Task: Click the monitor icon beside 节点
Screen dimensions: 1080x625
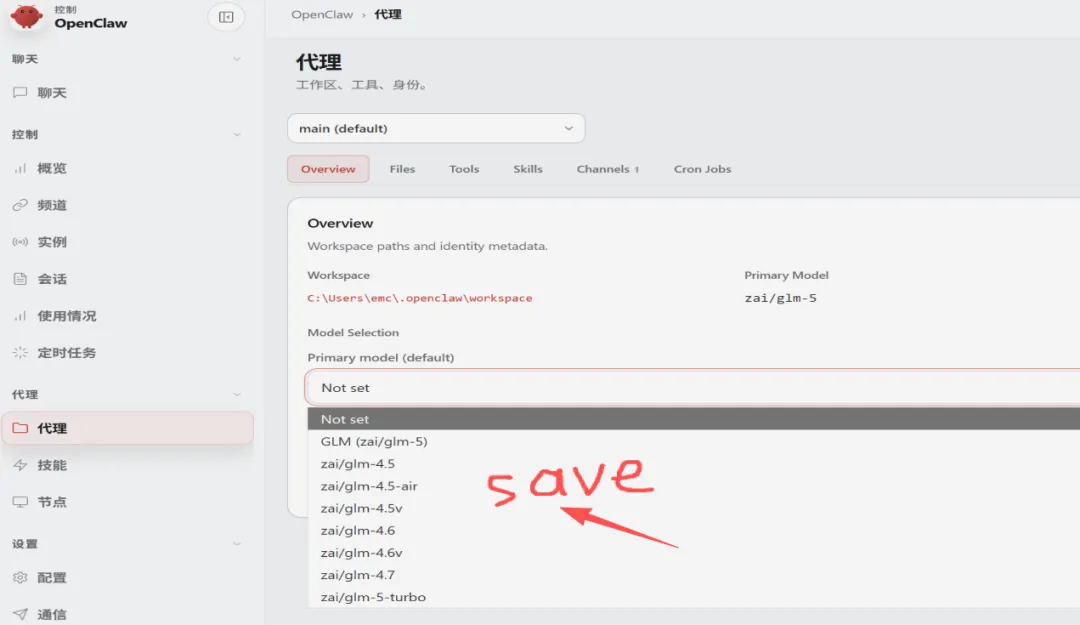Action: (20, 502)
